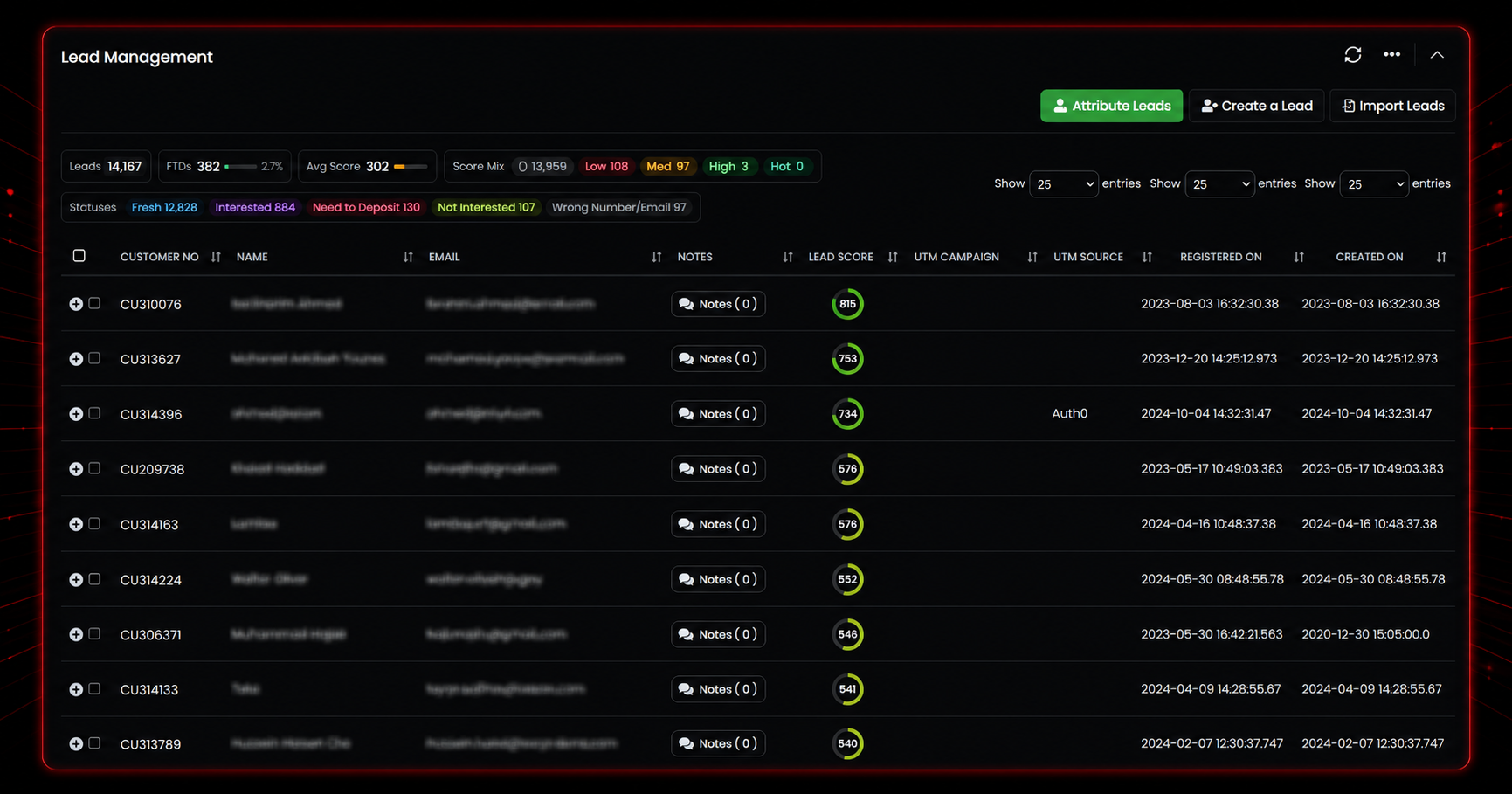Select the Med 97 score chip
The width and height of the screenshot is (1512, 794).
pyautogui.click(x=667, y=166)
